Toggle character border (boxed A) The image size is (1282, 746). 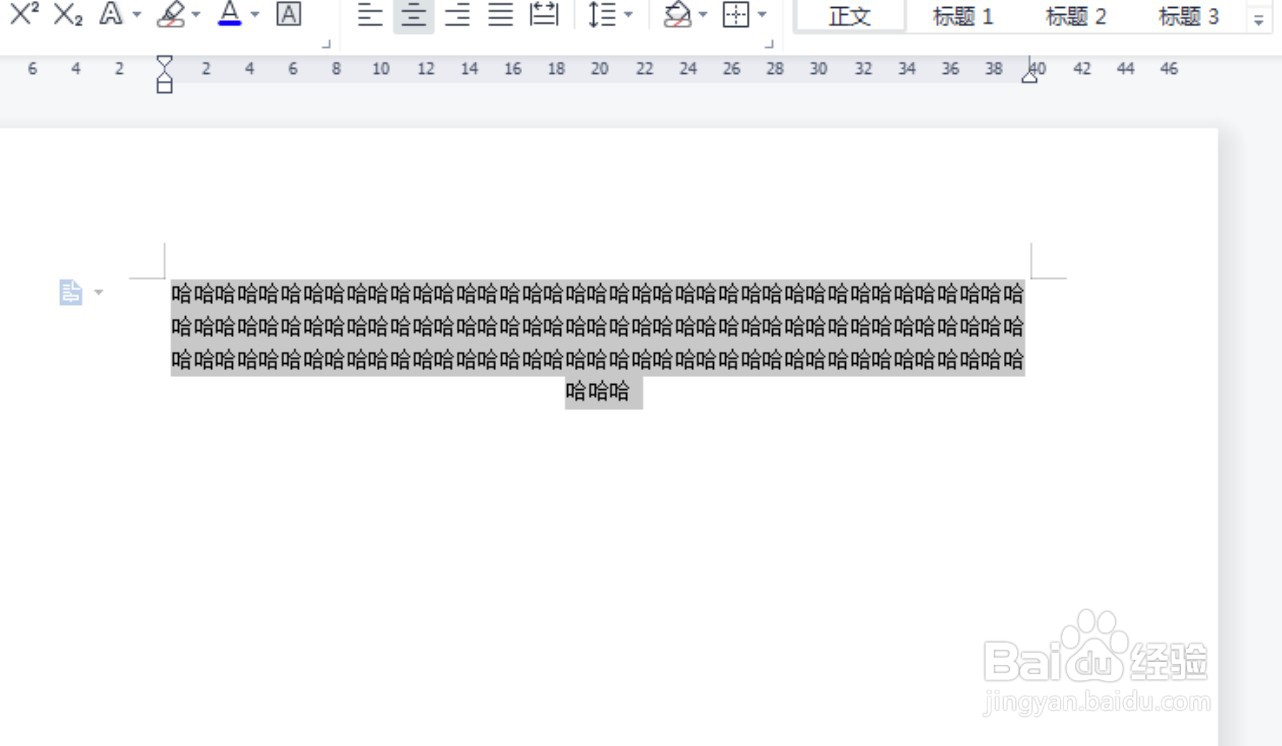pos(289,14)
